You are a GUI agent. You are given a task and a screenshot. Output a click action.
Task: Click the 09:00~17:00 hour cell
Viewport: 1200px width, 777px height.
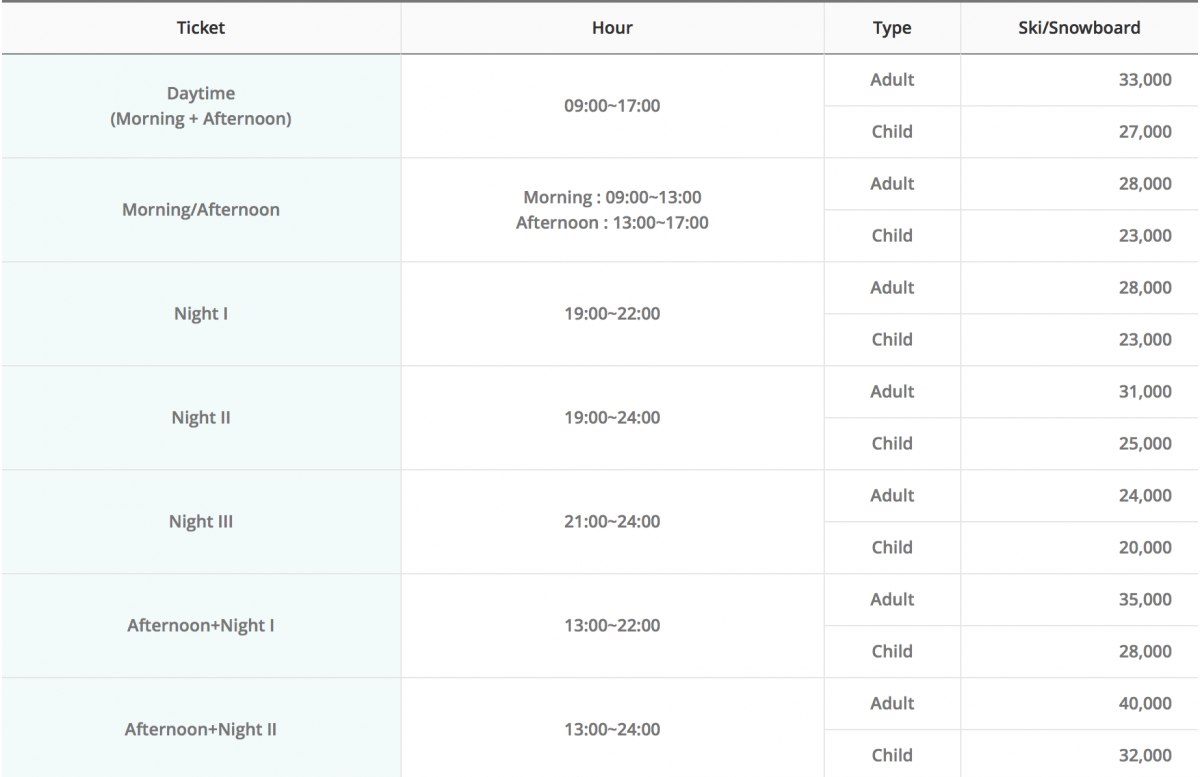[612, 106]
